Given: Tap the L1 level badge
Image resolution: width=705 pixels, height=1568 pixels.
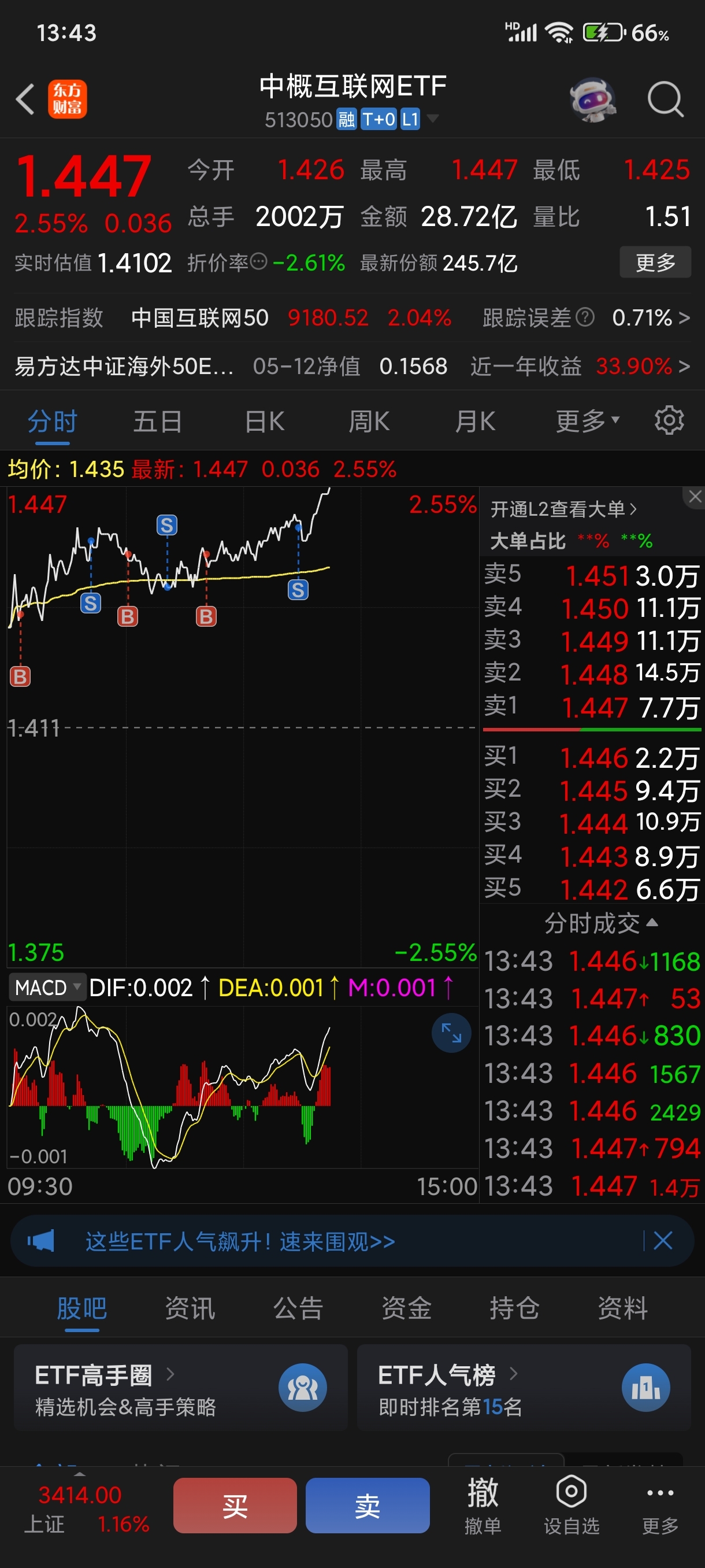Looking at the screenshot, I should click(x=411, y=119).
